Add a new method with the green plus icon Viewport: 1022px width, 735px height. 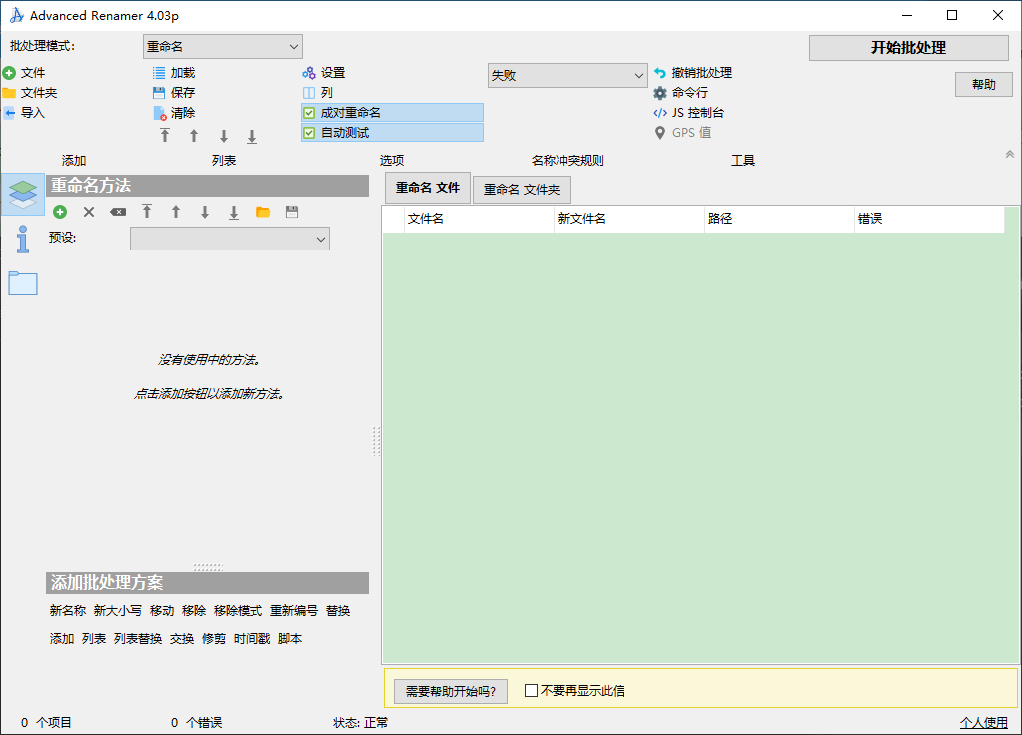coord(60,212)
